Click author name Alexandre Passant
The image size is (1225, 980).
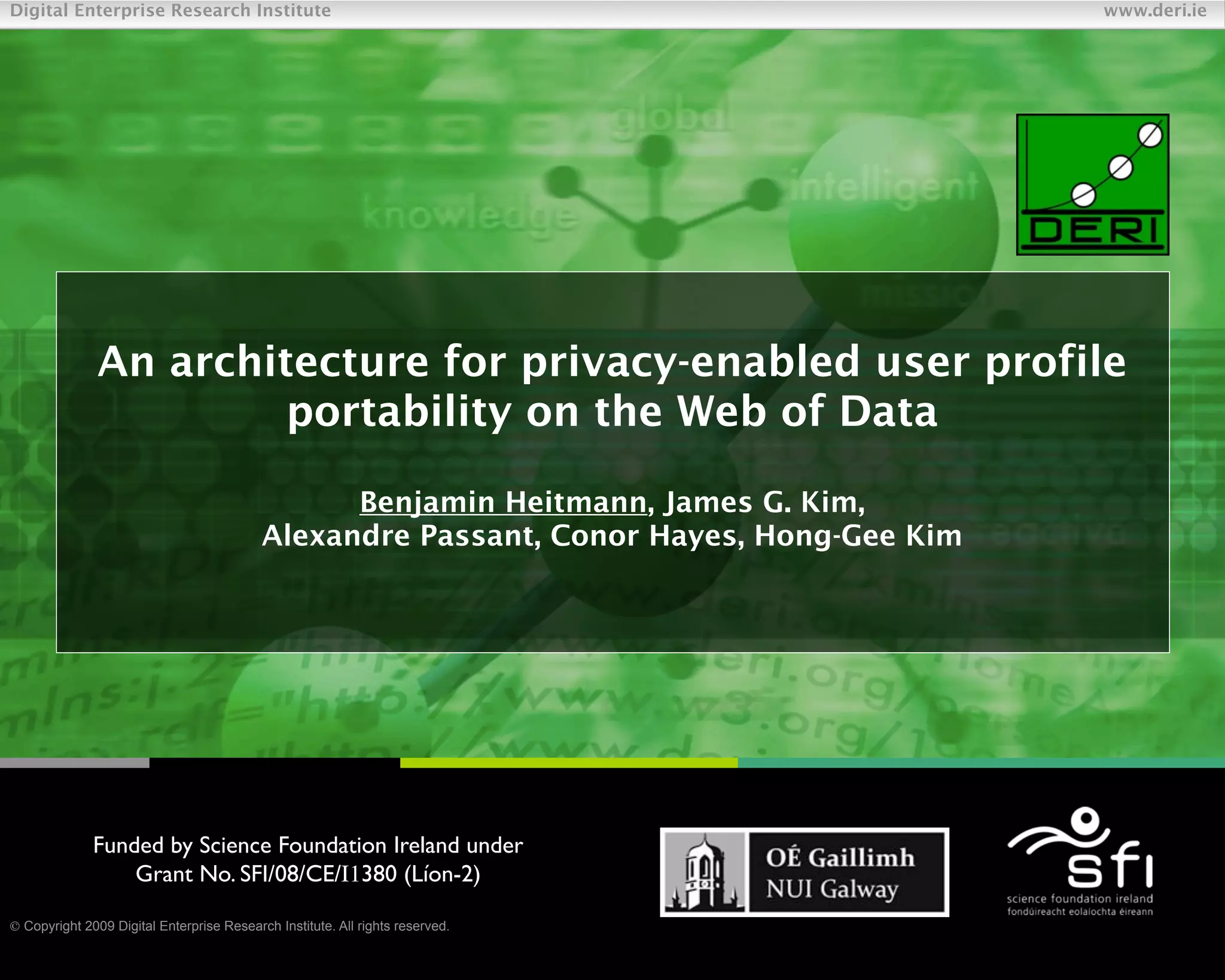pos(398,535)
